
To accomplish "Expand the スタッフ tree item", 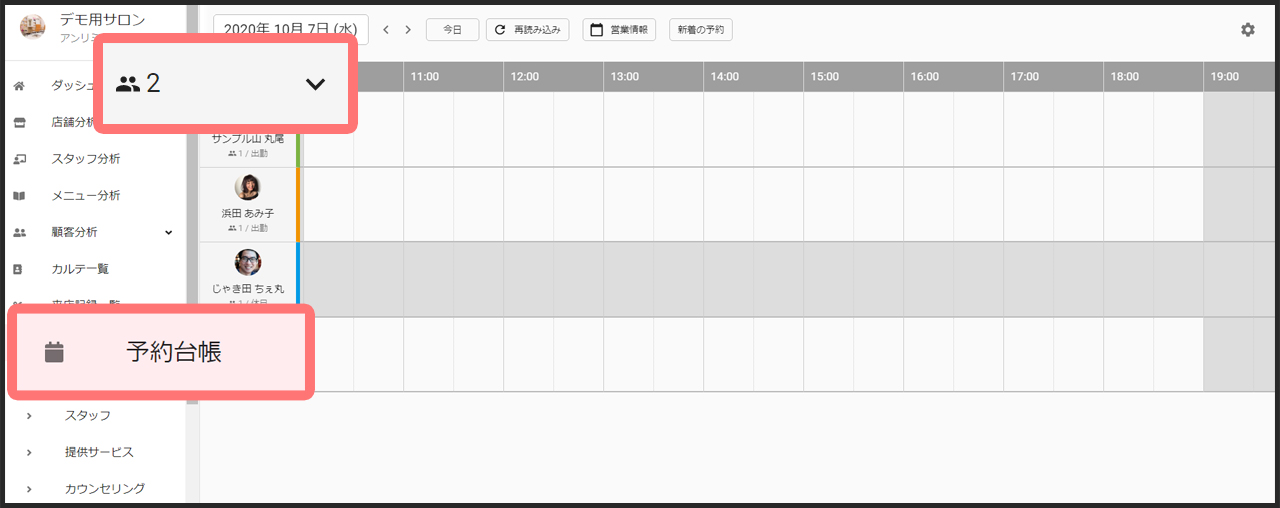I will [x=29, y=415].
